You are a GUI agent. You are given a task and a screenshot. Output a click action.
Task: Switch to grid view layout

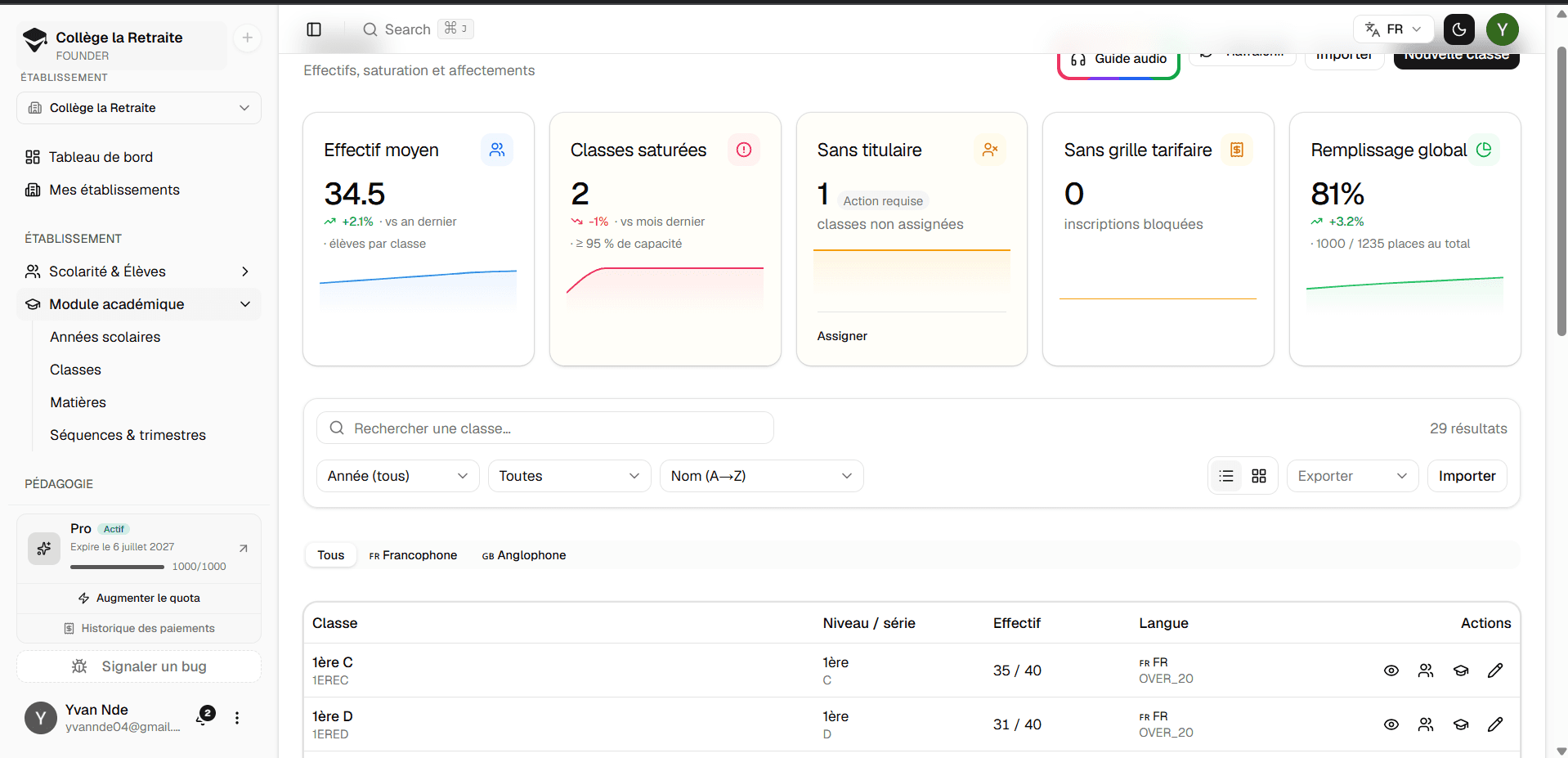point(1259,476)
